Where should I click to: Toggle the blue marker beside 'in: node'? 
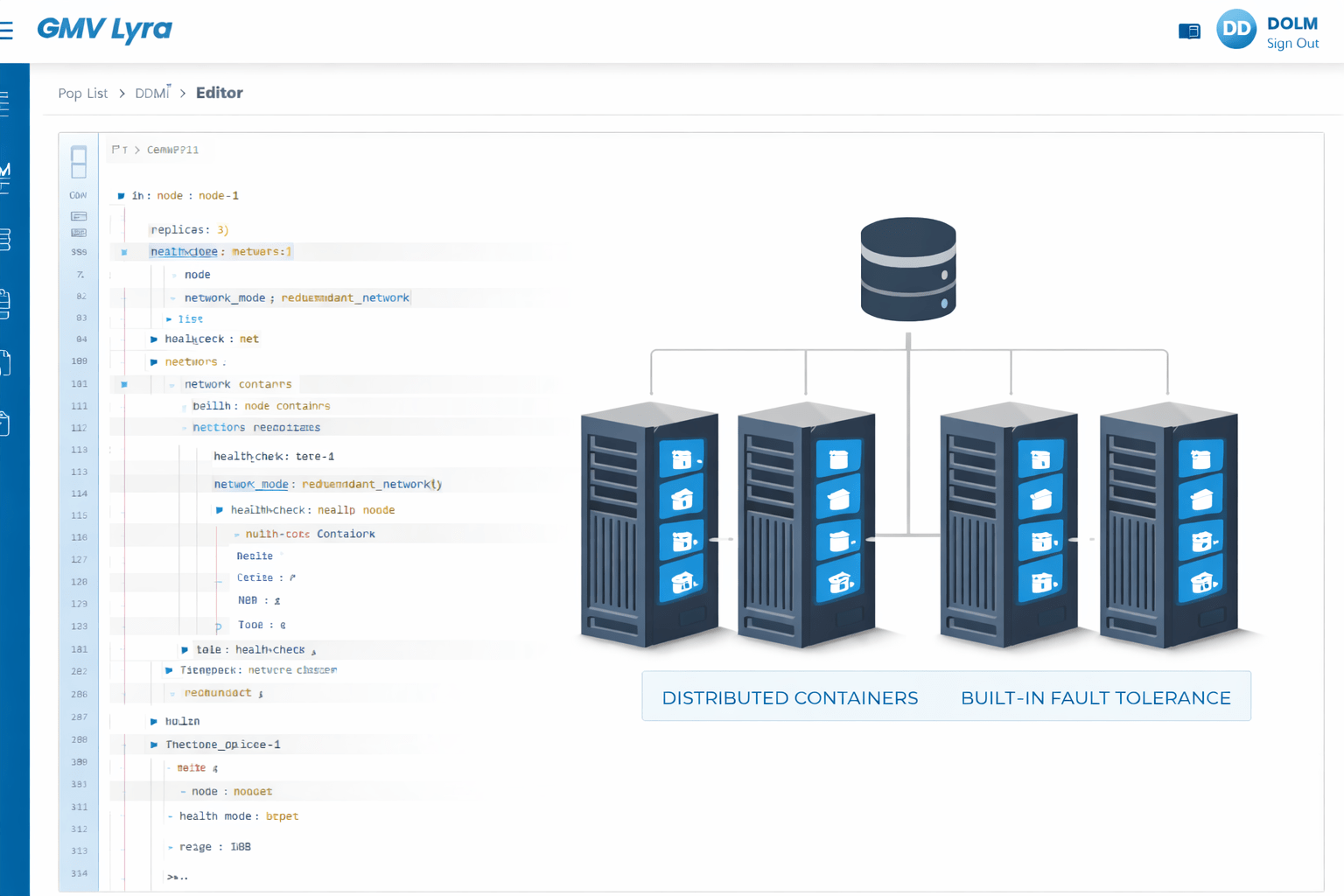121,196
